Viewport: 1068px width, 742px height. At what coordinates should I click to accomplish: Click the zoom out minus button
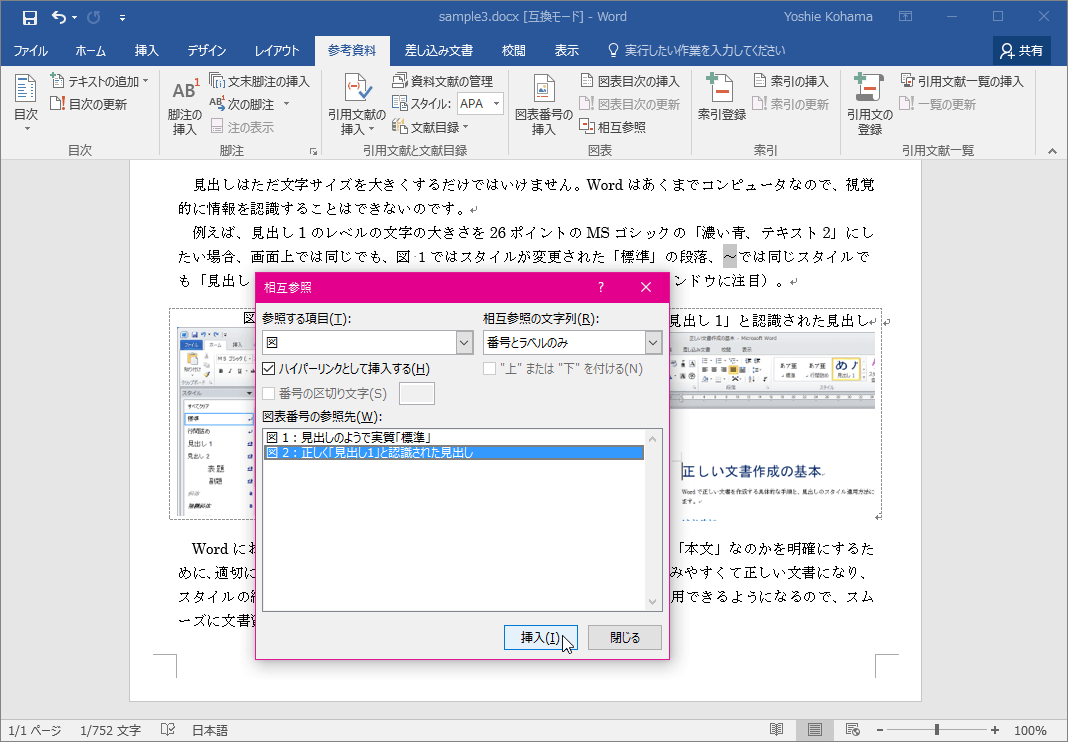click(x=880, y=730)
